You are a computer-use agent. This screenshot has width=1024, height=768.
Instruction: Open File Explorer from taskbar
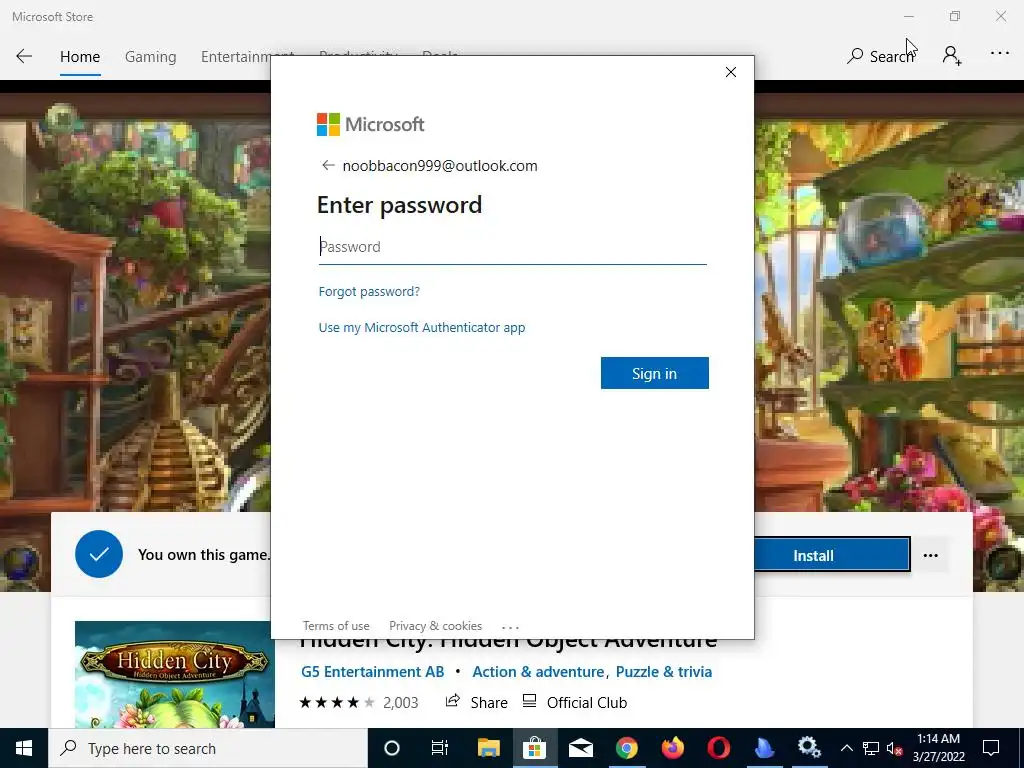pyautogui.click(x=488, y=748)
